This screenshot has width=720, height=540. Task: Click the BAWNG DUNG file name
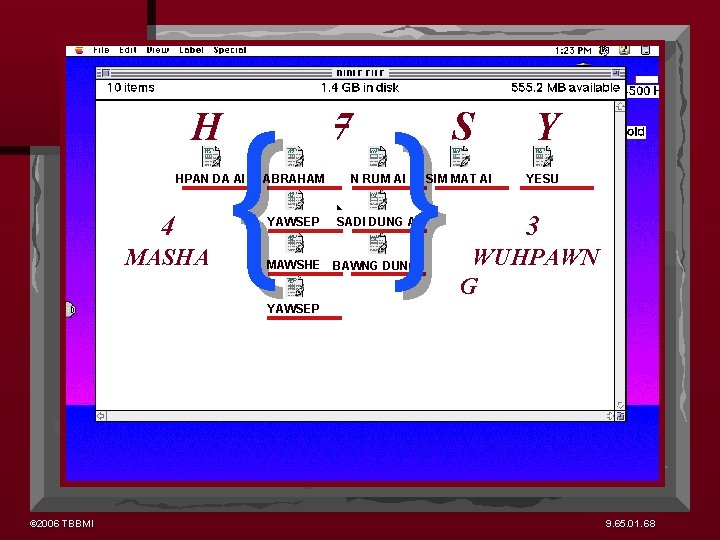point(371,265)
